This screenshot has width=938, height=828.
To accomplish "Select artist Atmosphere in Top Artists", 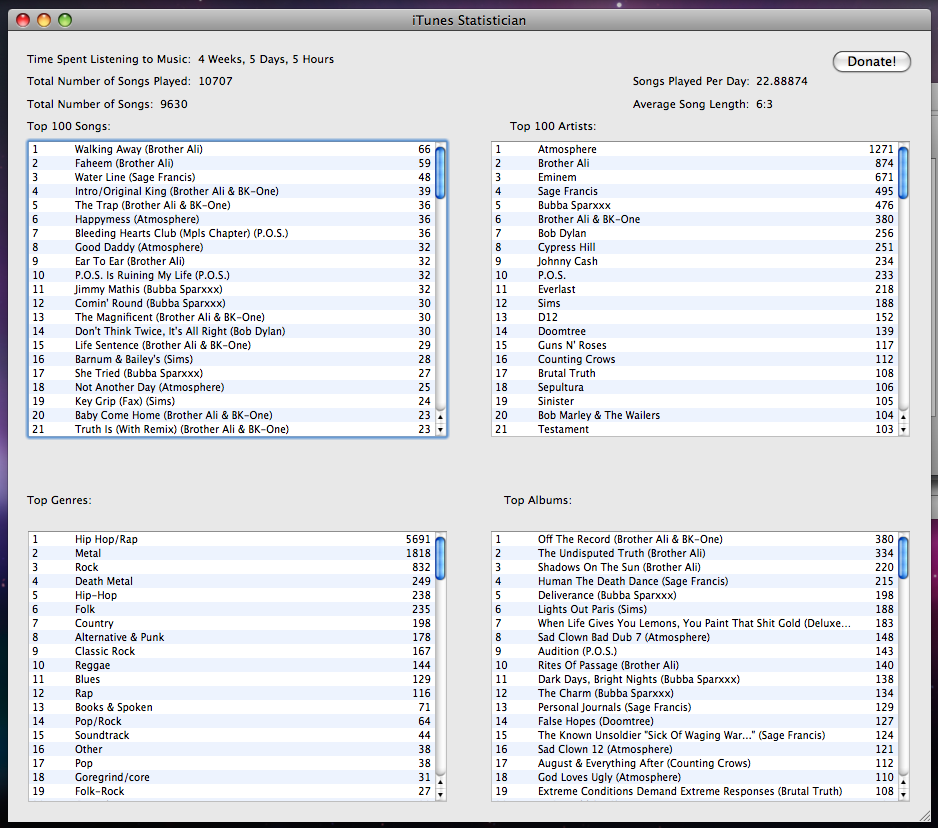I will 695,149.
